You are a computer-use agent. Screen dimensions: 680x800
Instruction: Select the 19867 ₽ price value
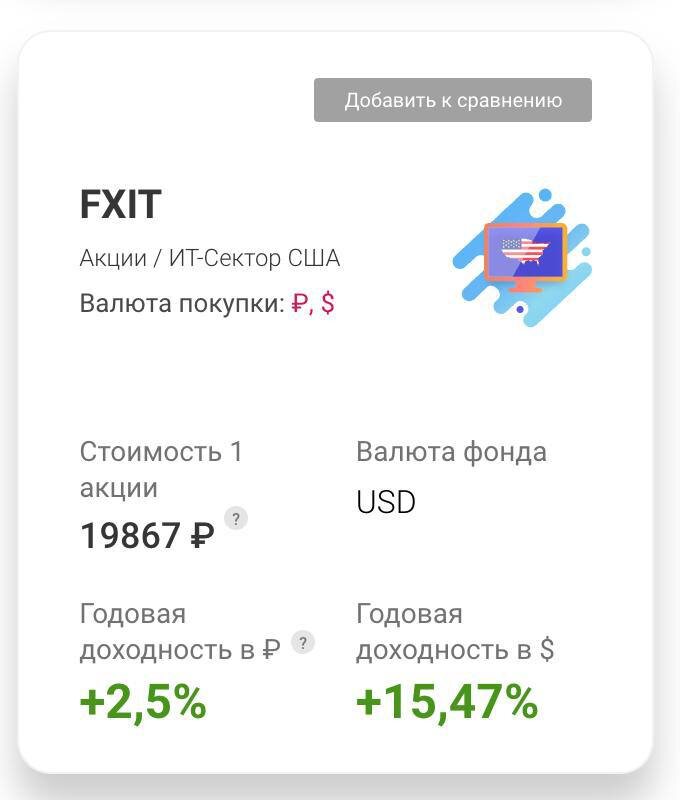click(x=148, y=533)
